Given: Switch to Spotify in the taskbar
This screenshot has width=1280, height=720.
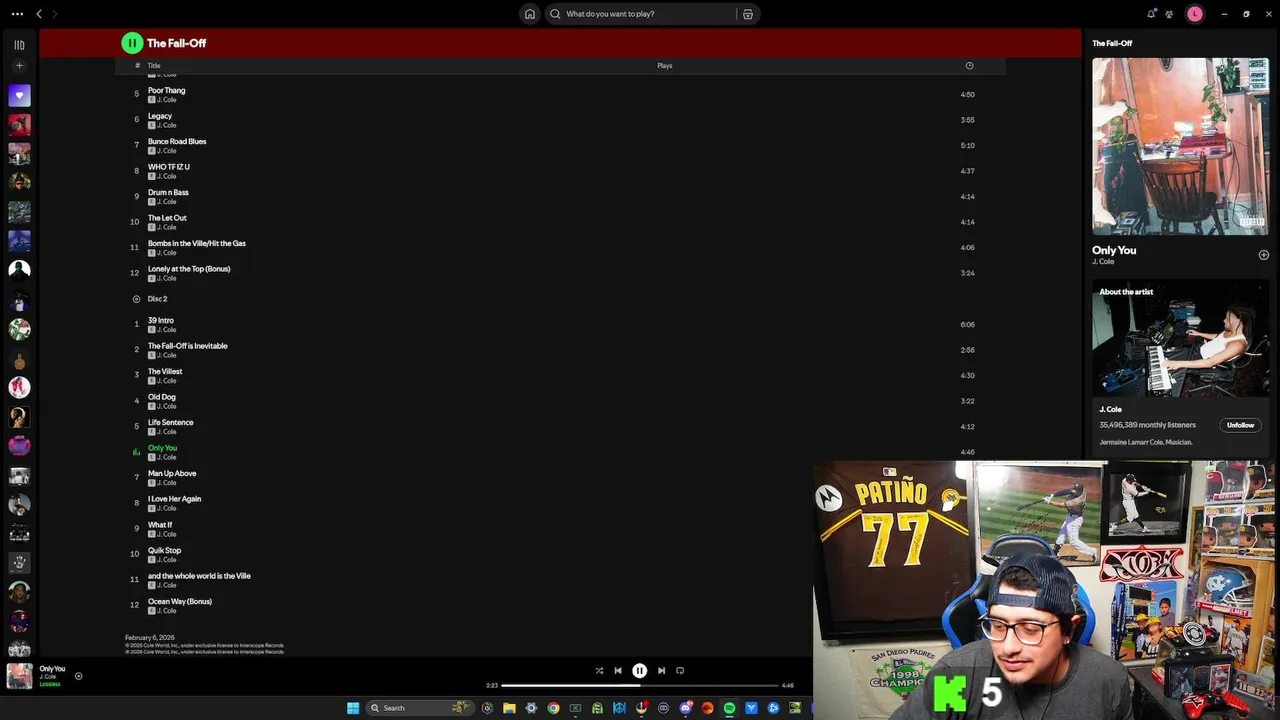Looking at the screenshot, I should [x=729, y=708].
